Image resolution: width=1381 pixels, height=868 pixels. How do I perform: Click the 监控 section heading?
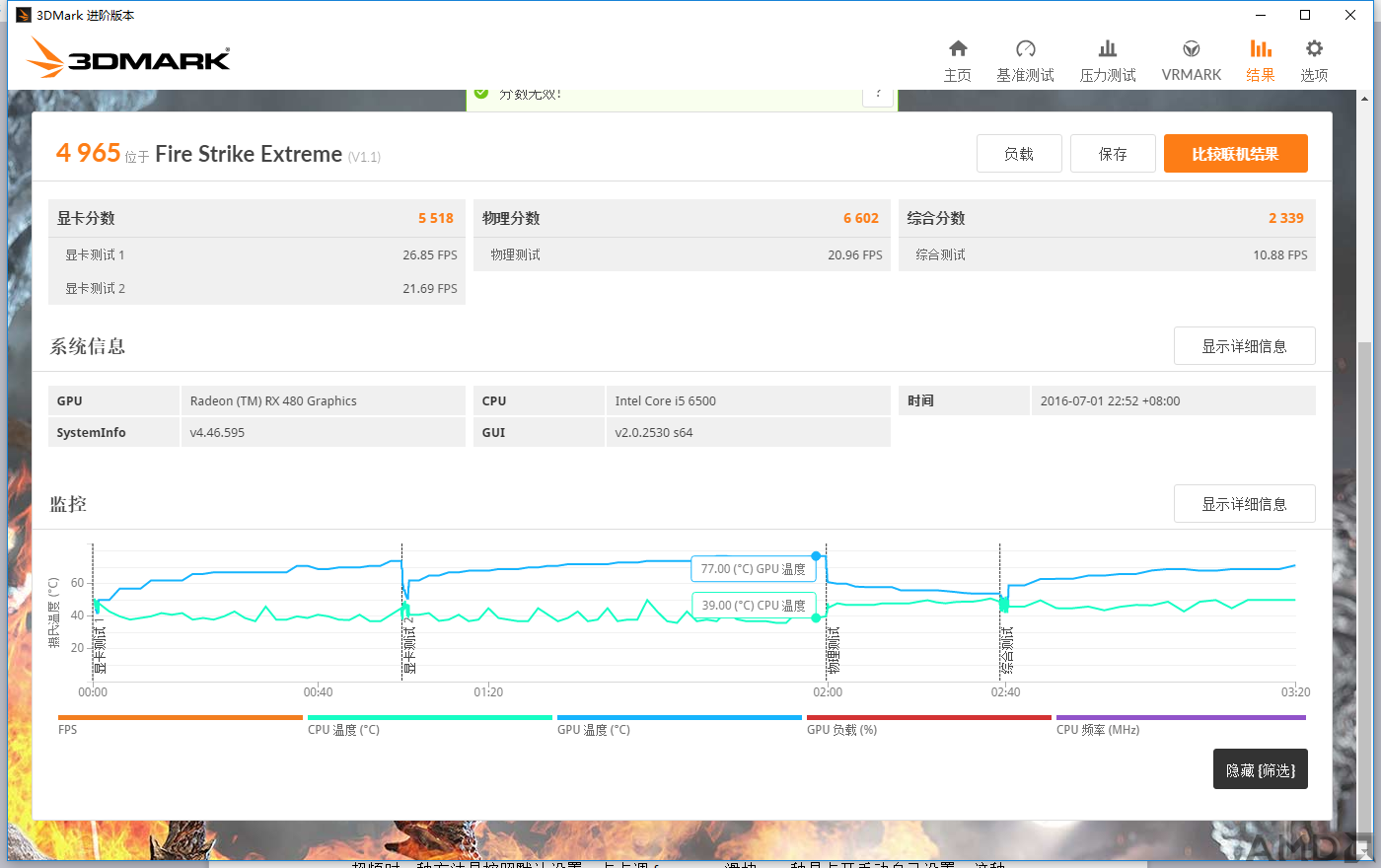click(68, 504)
